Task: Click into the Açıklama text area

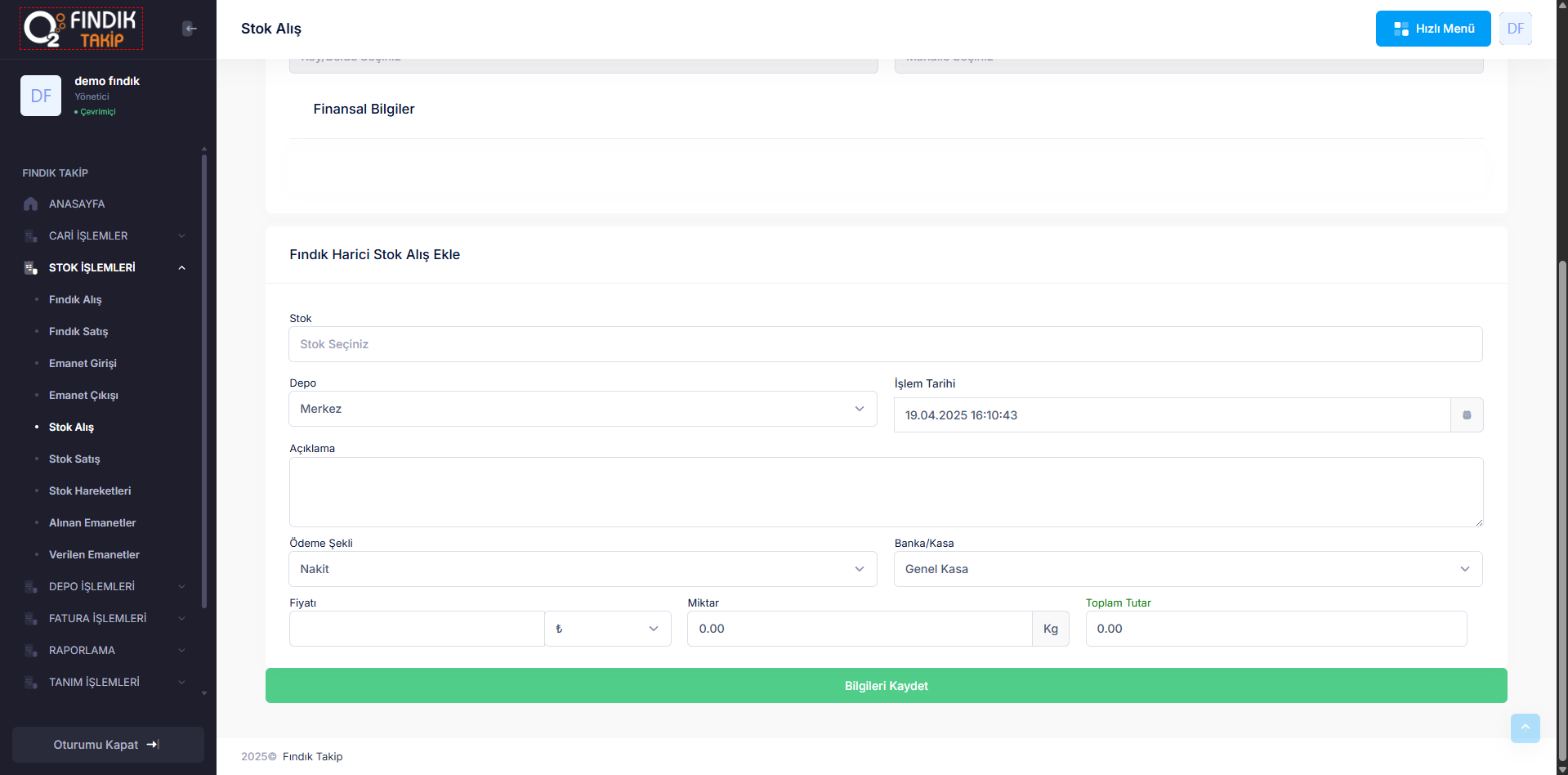Action: tap(886, 492)
